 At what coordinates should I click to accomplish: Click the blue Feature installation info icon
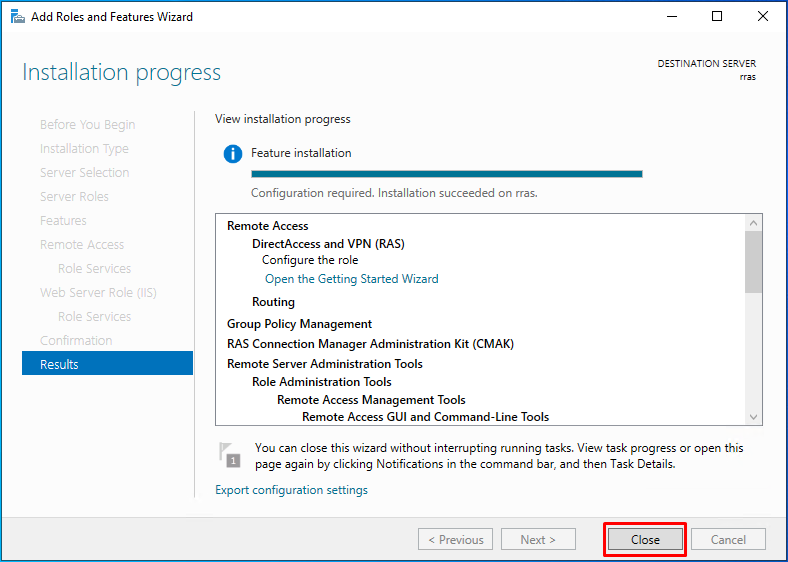coord(233,153)
